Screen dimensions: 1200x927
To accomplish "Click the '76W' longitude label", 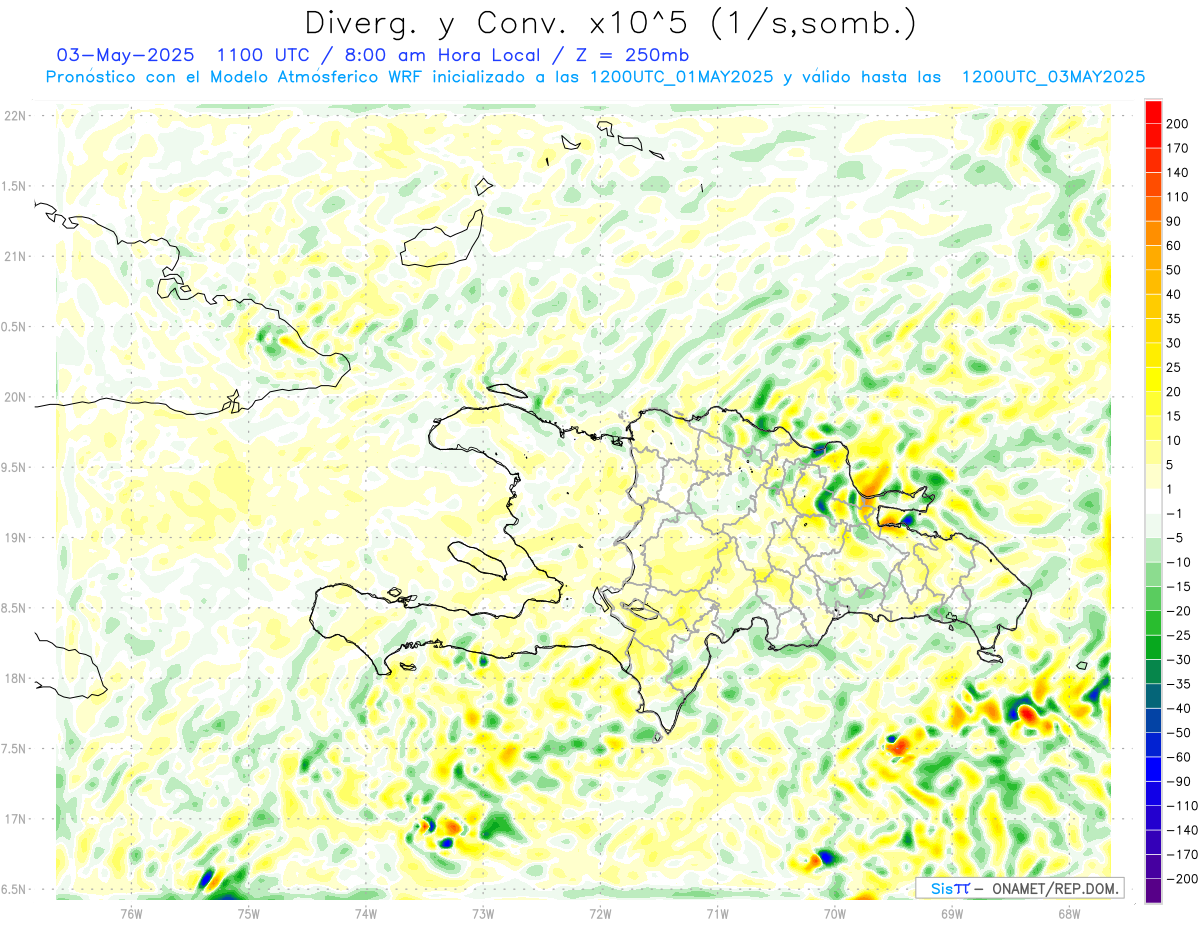I will [131, 913].
